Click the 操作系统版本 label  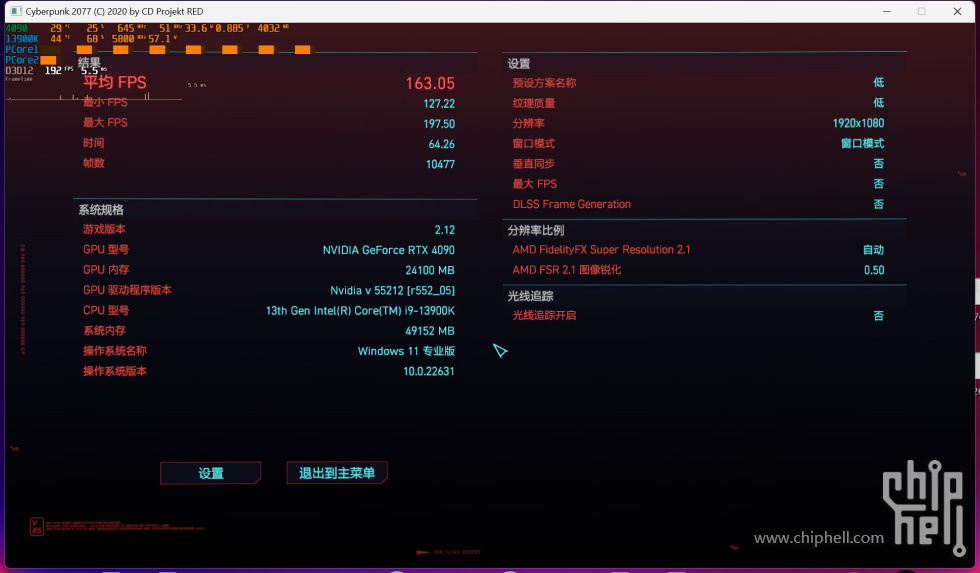pyautogui.click(x=114, y=371)
